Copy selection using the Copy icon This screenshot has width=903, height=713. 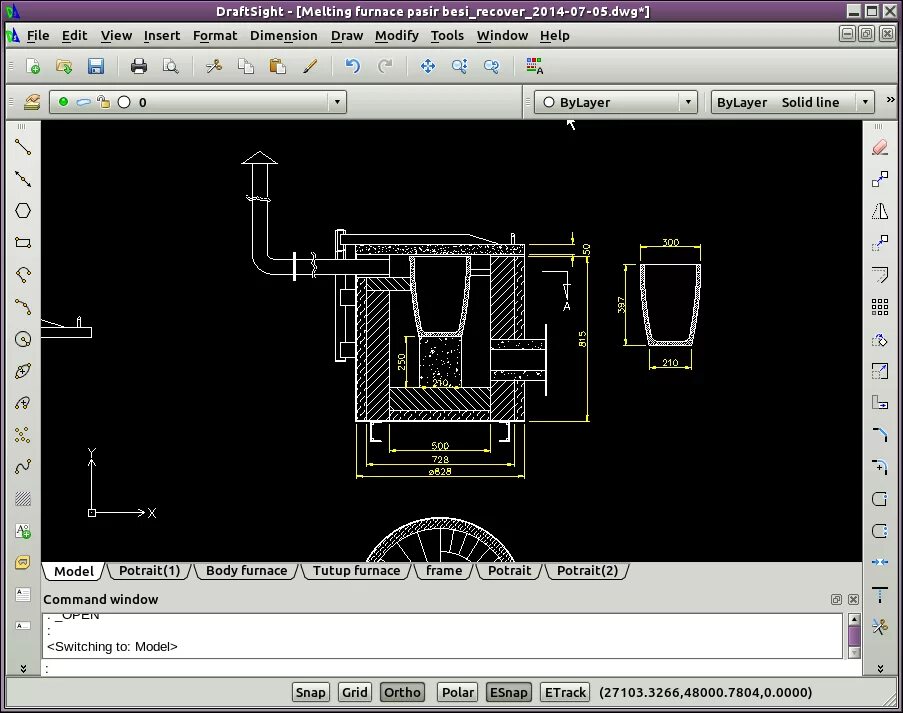click(246, 66)
